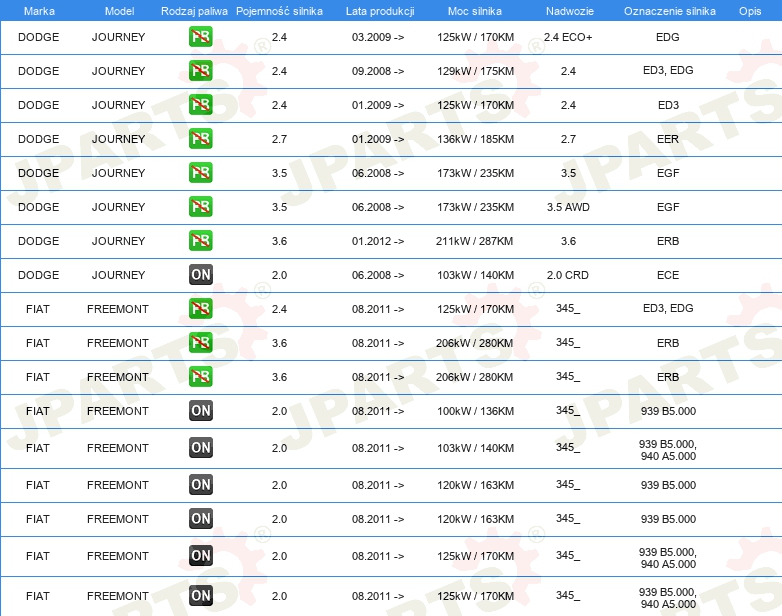Click 129kW / 175KM power cell

(475, 71)
